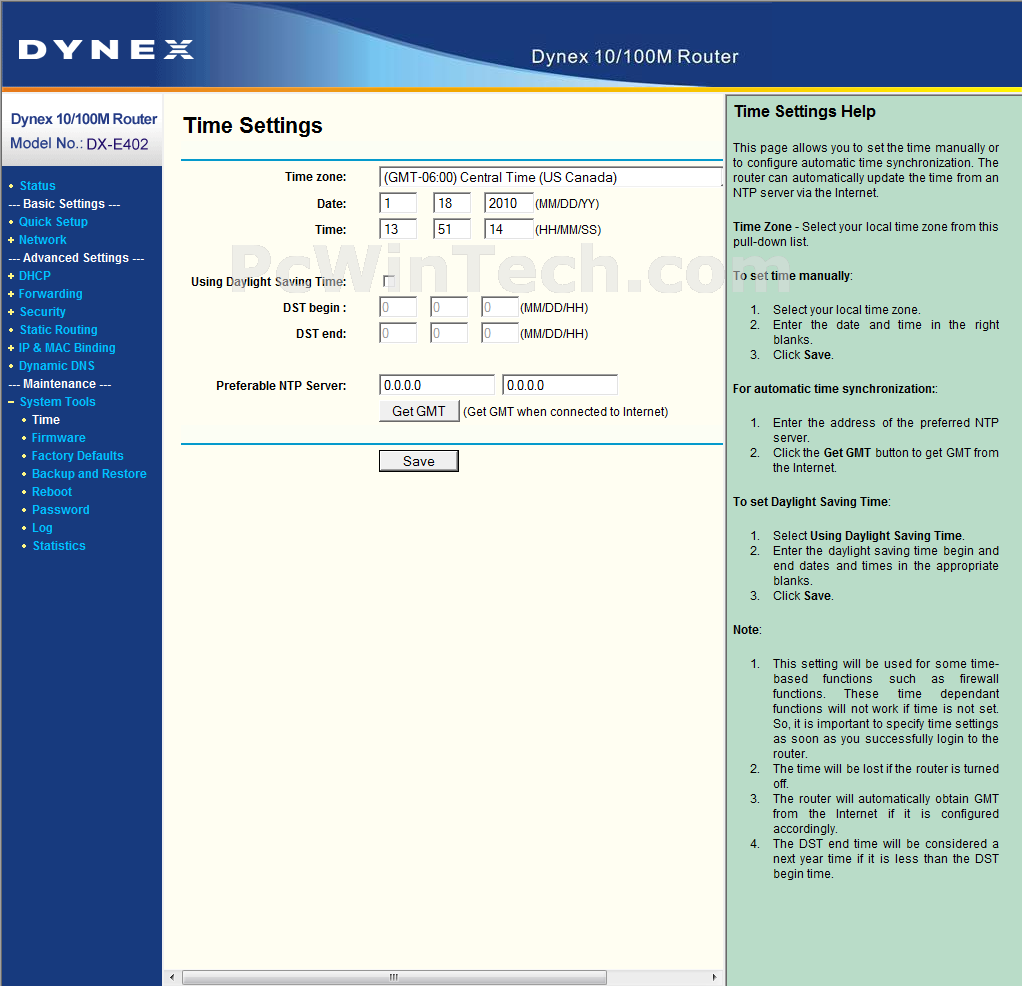Open the Log page
The width and height of the screenshot is (1022, 986).
[42, 528]
